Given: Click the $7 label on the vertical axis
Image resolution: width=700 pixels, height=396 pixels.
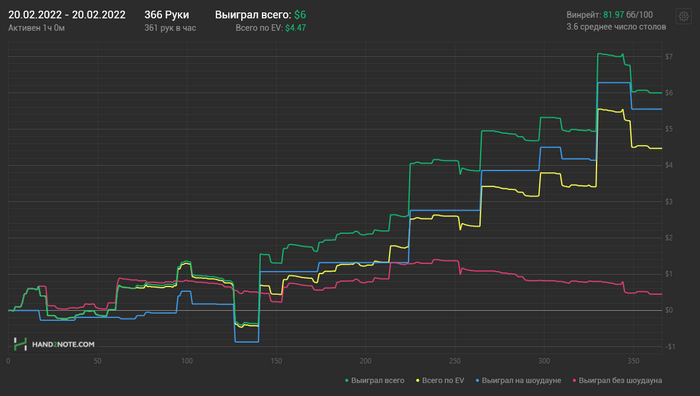Looking at the screenshot, I should (x=669, y=57).
